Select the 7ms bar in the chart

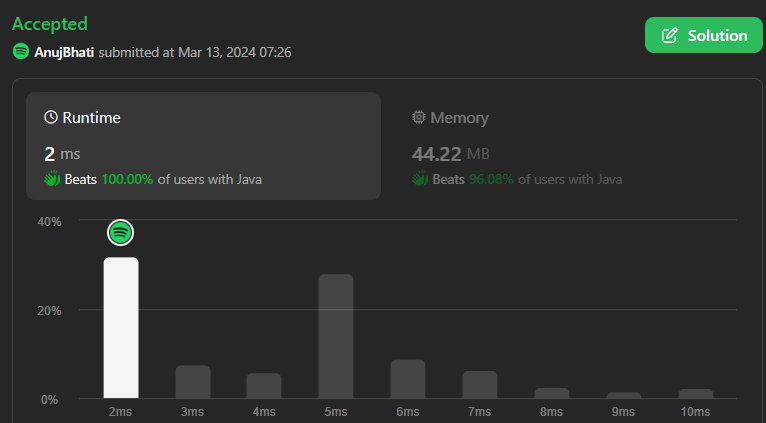(x=480, y=384)
